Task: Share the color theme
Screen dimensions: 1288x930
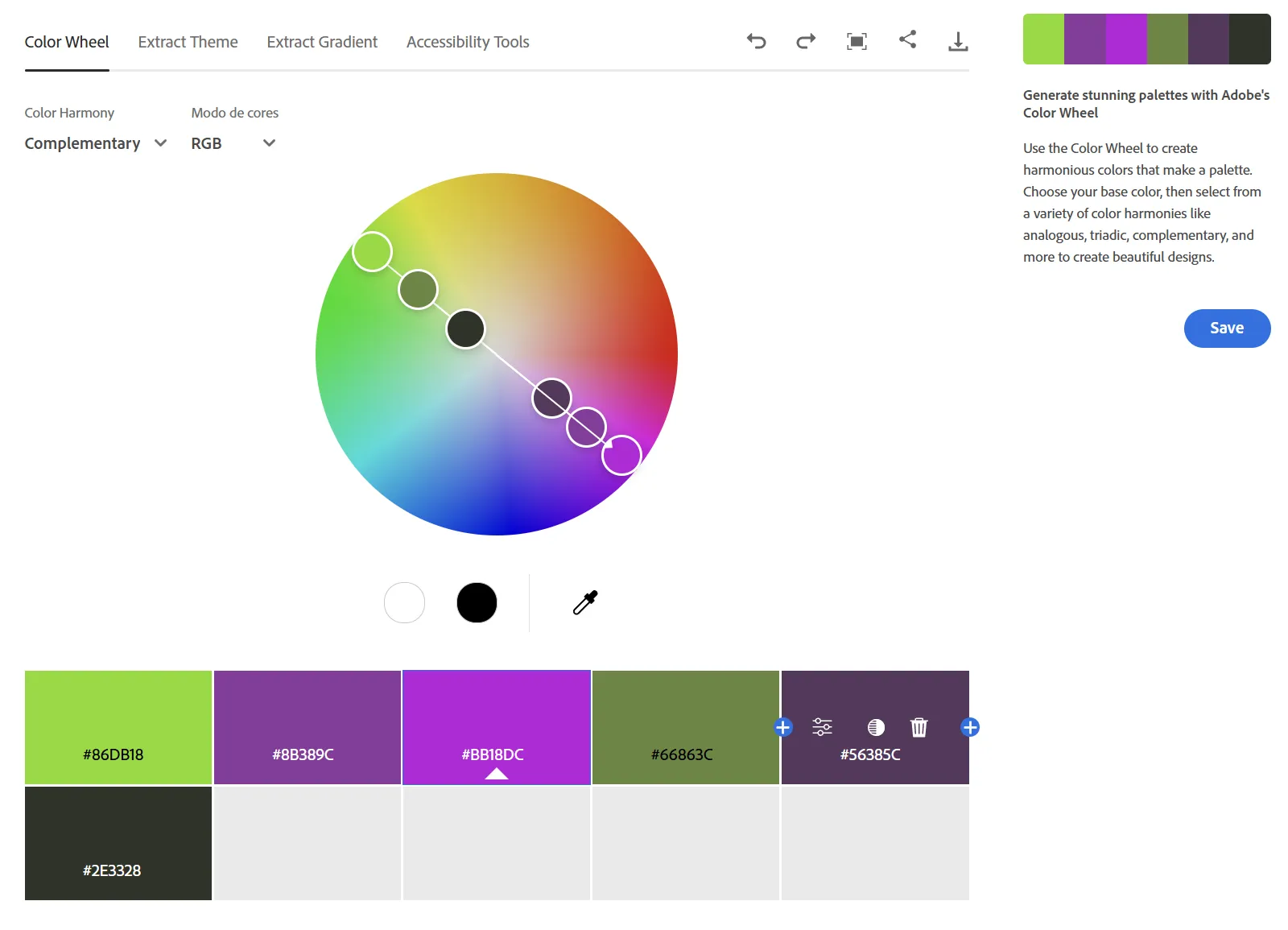Action: click(907, 39)
